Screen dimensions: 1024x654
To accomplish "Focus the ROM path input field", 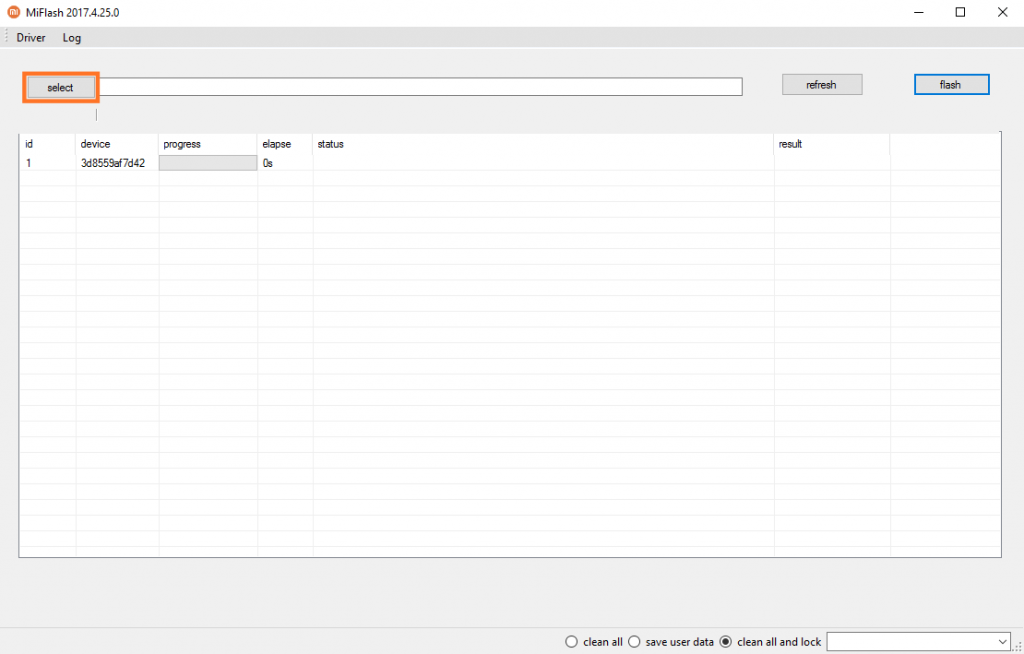I will pos(419,87).
